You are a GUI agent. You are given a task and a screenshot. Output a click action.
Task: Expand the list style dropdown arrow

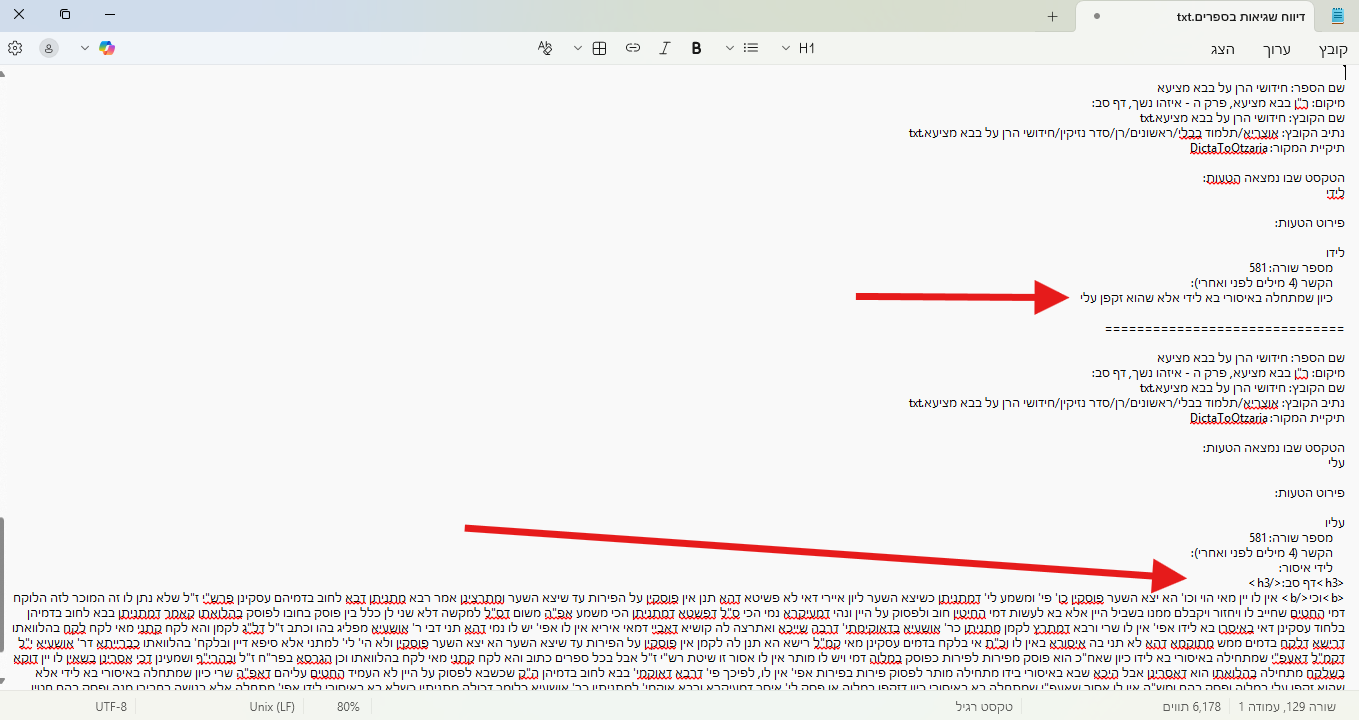(730, 48)
